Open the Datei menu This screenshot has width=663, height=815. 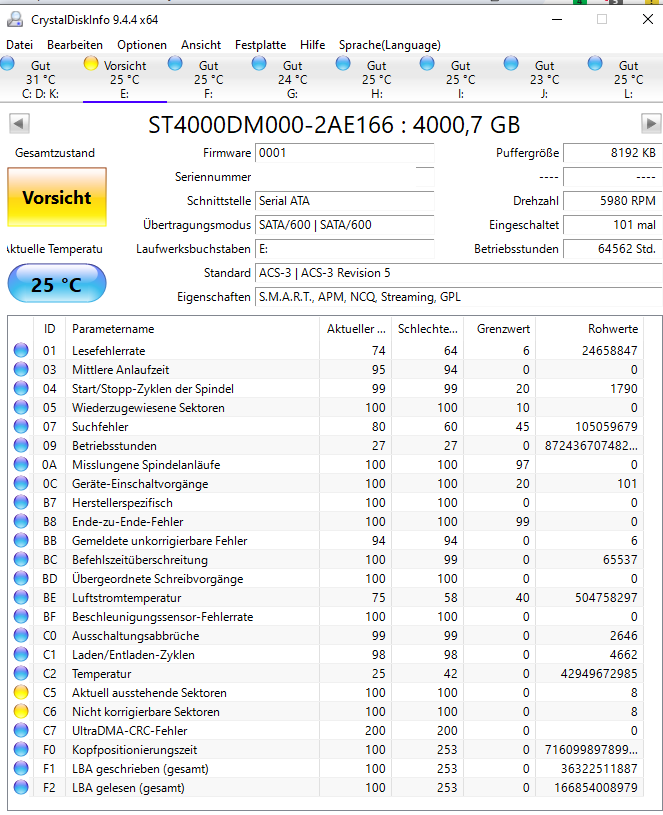(19, 45)
